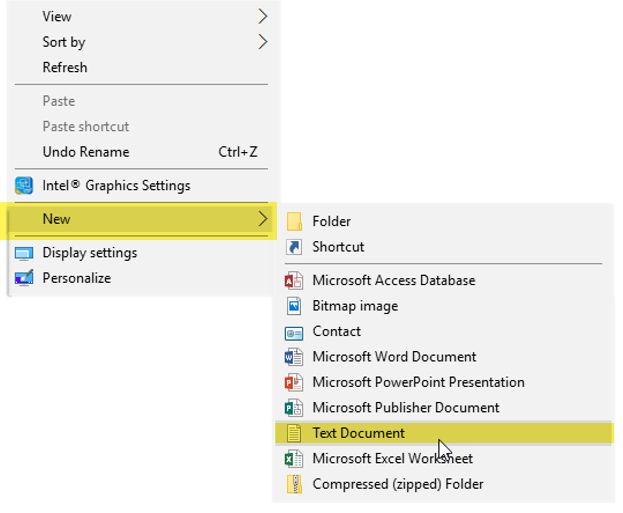The width and height of the screenshot is (623, 513).
Task: Choose Refresh from the context menu
Action: coord(65,68)
